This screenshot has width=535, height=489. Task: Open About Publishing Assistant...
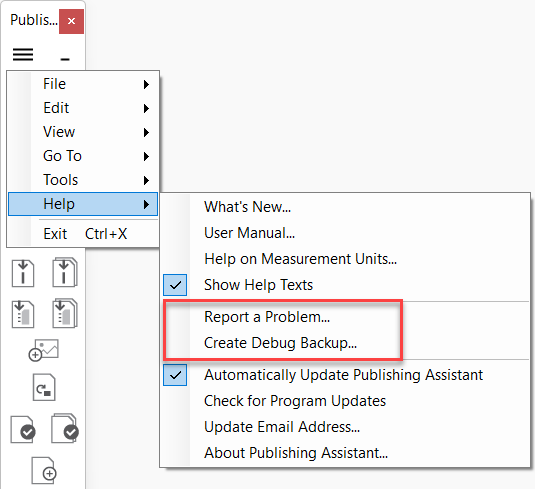pyautogui.click(x=345, y=453)
